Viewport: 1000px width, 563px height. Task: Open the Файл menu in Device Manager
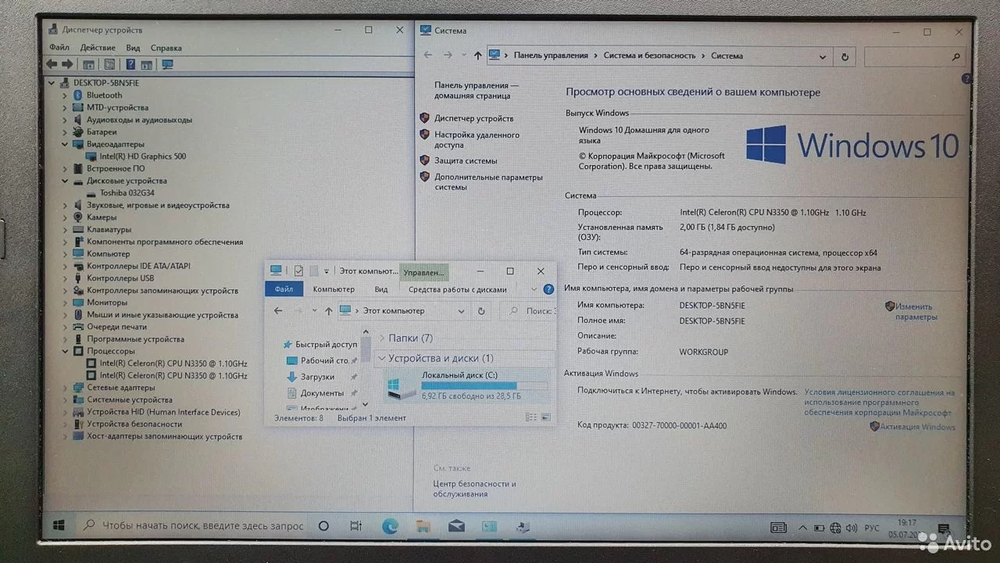coord(59,48)
